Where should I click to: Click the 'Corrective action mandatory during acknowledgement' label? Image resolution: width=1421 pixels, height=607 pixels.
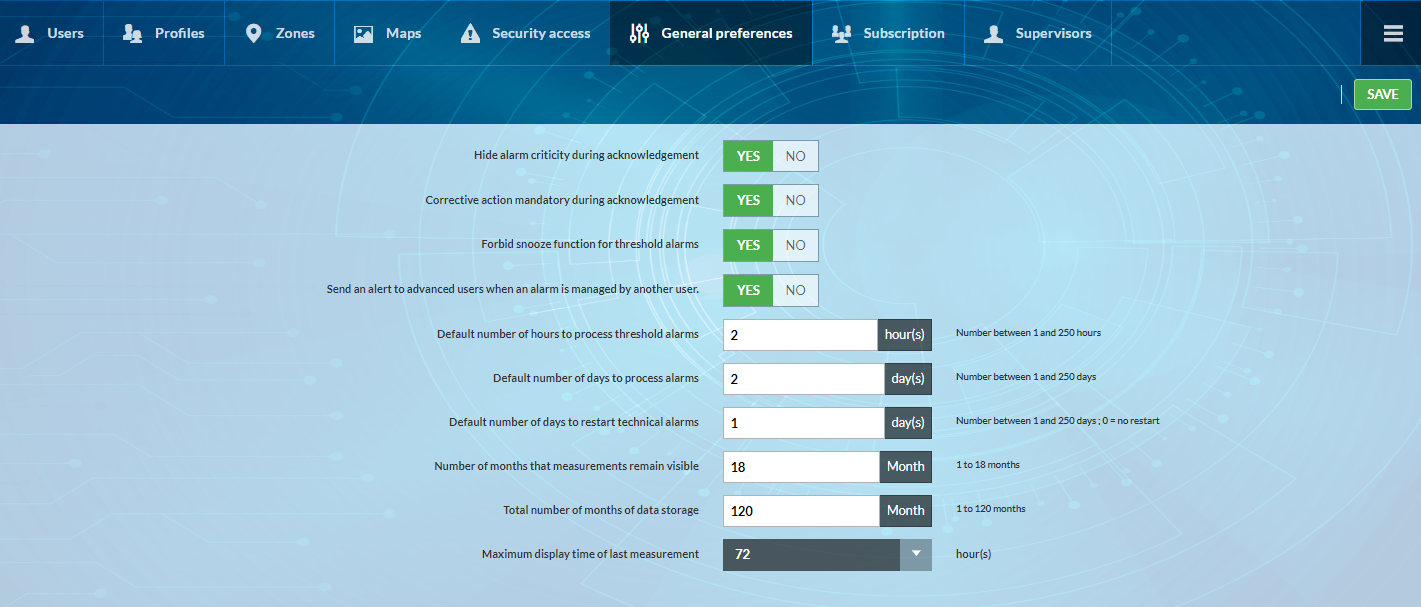(562, 200)
